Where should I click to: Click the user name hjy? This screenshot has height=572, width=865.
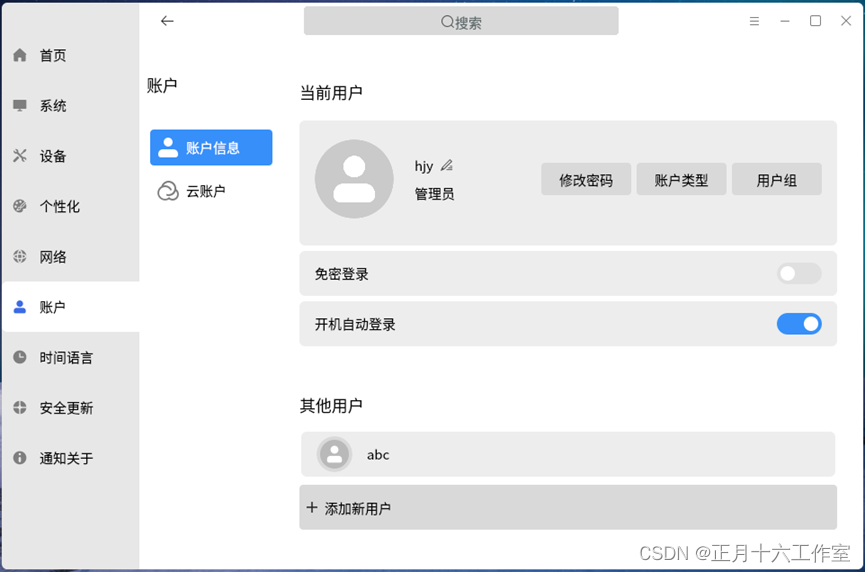tap(424, 166)
